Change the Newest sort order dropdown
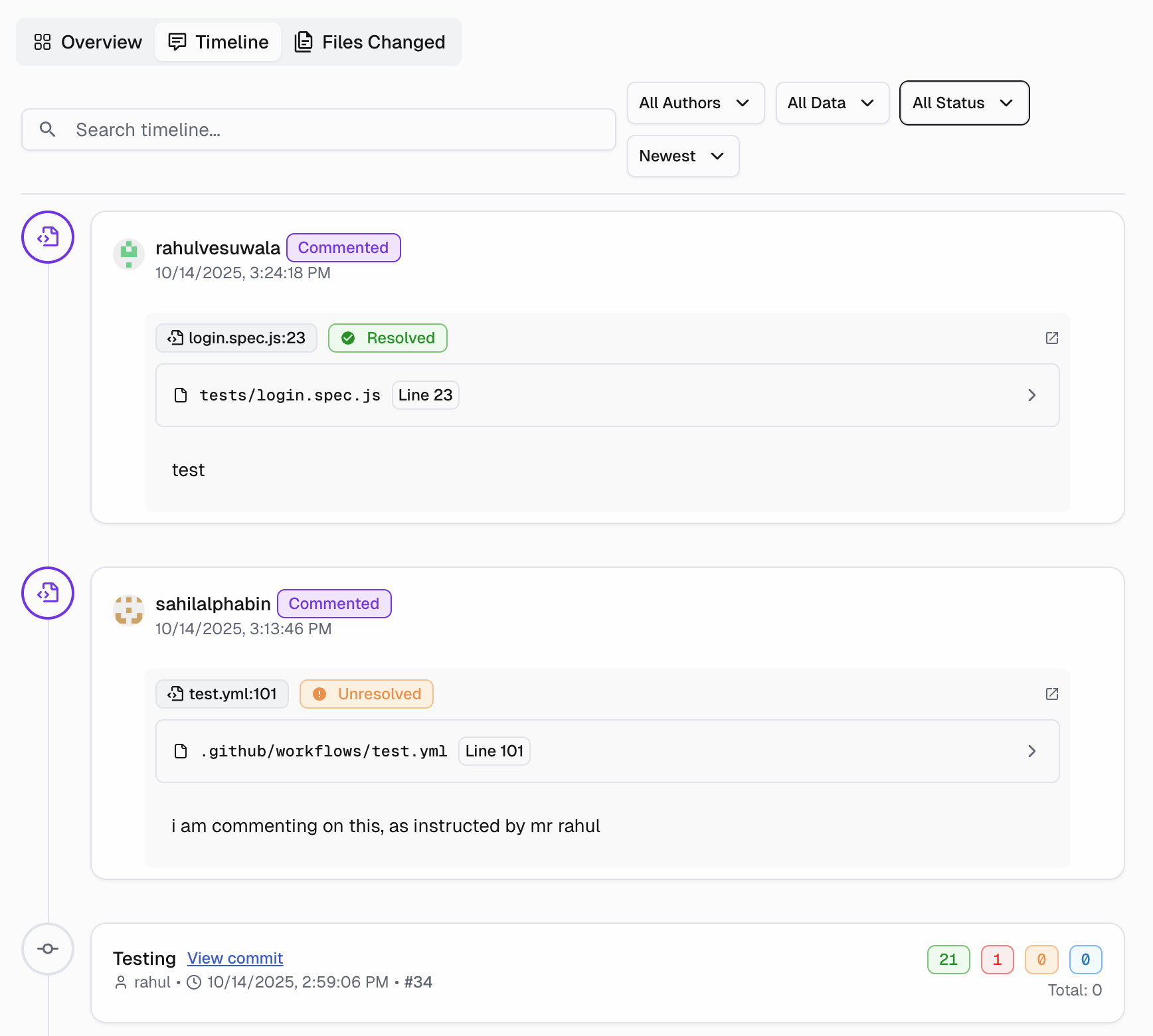 (683, 156)
